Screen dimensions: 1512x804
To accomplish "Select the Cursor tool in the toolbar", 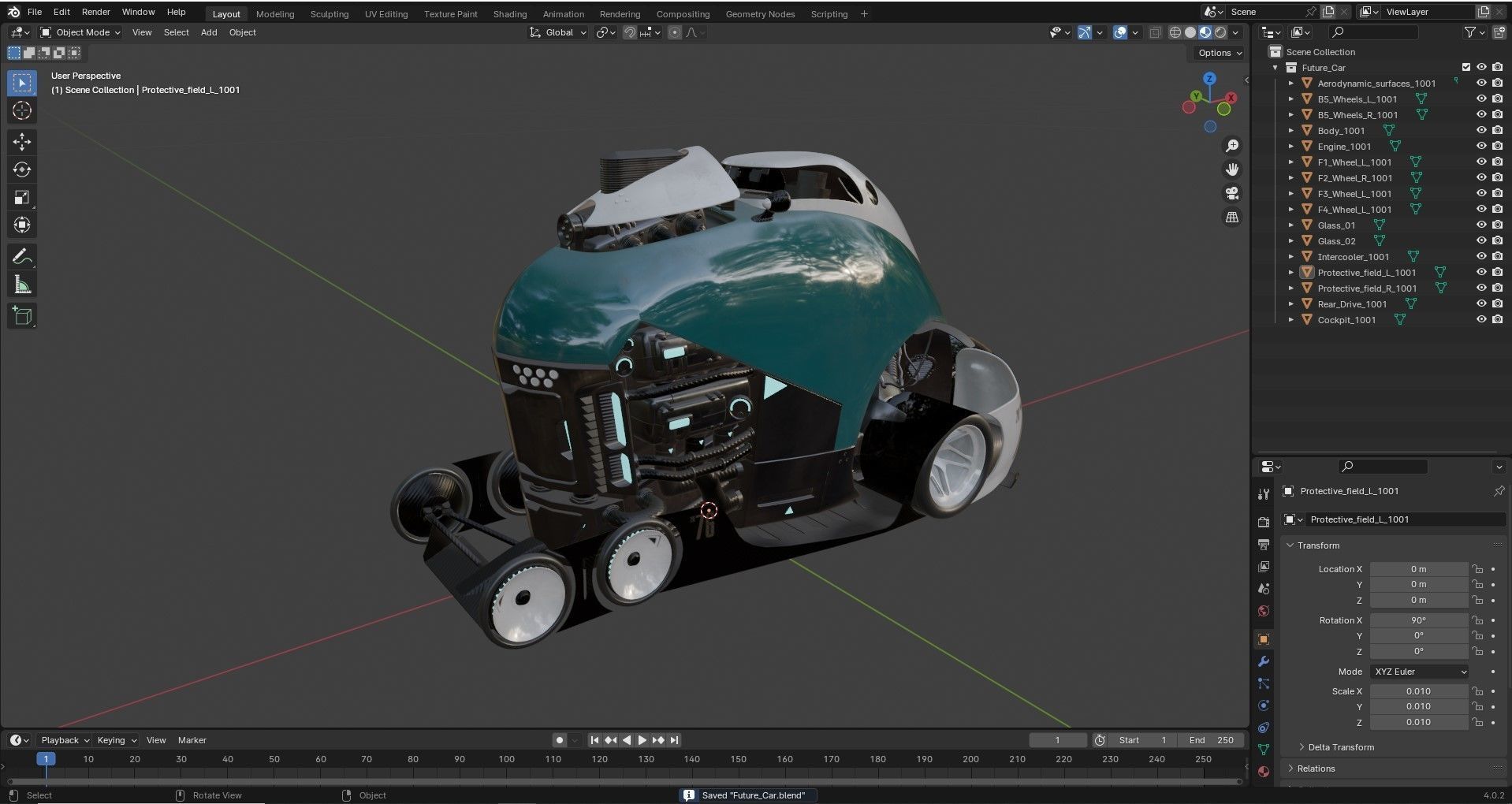I will 22,110.
